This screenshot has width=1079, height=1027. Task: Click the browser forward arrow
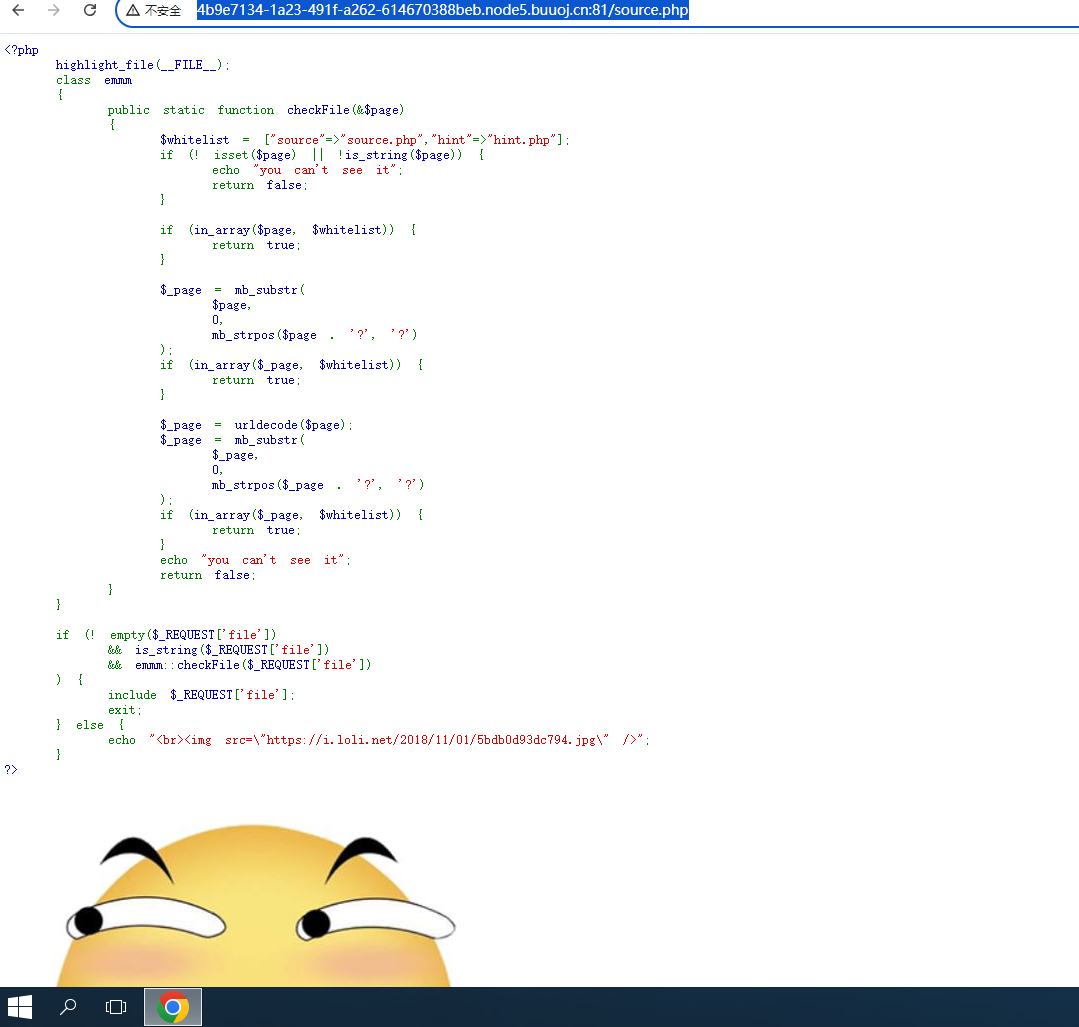click(54, 10)
